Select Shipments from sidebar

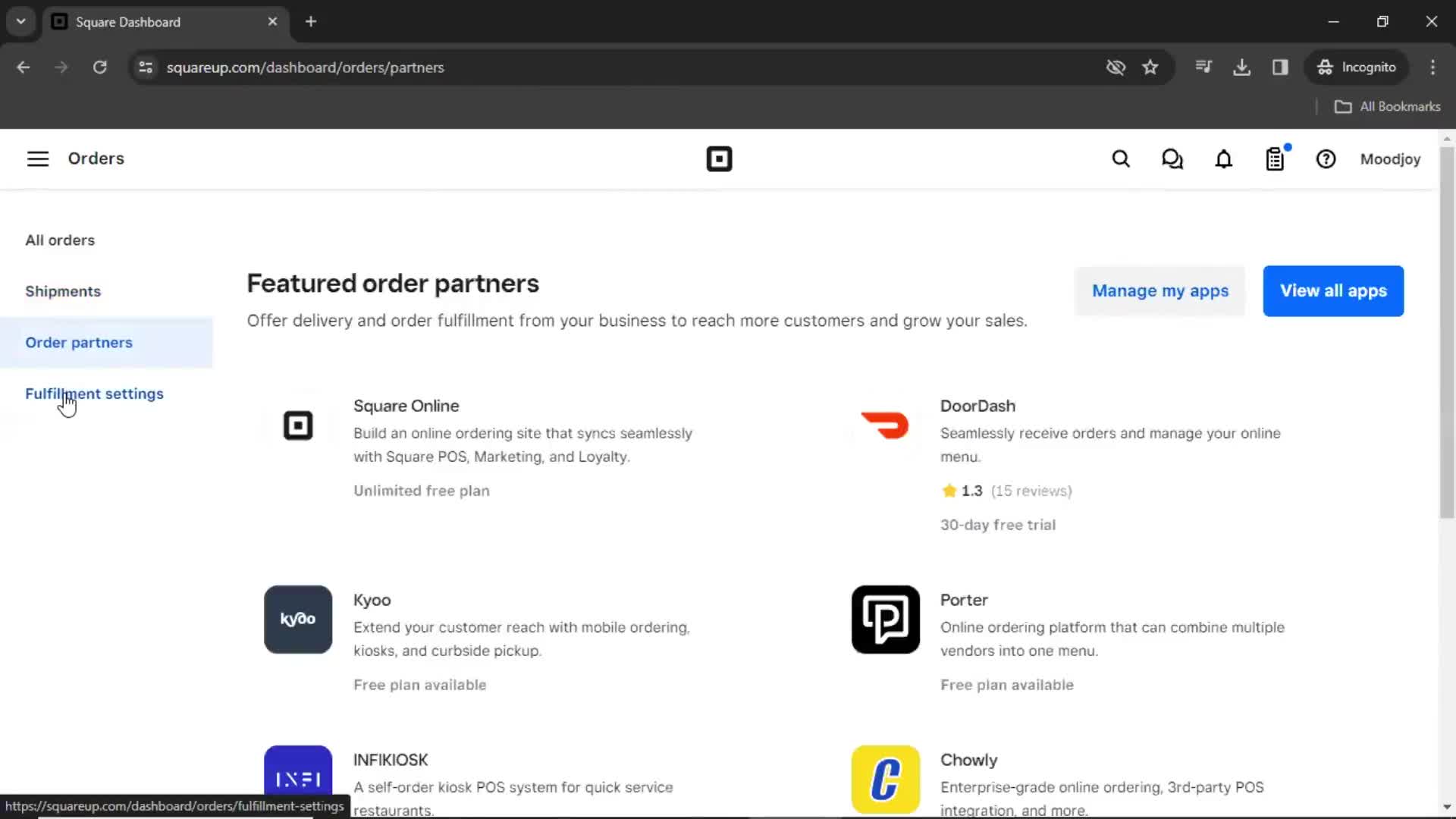pos(63,291)
